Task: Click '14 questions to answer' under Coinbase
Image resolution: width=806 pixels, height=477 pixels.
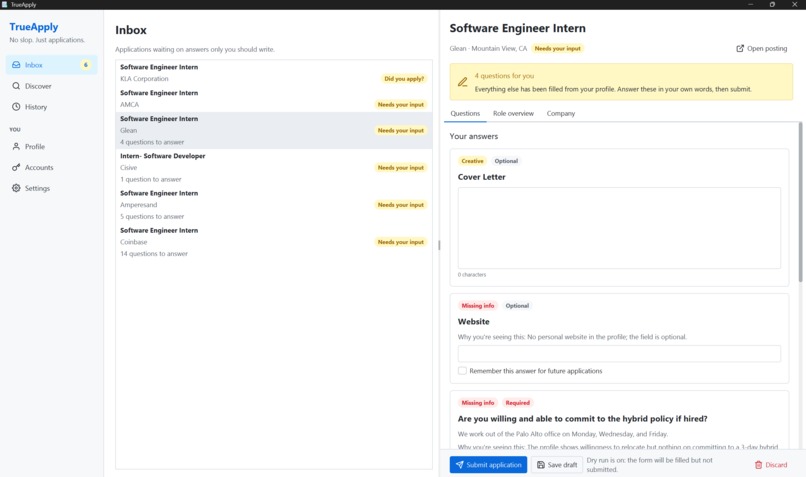Action: [154, 253]
